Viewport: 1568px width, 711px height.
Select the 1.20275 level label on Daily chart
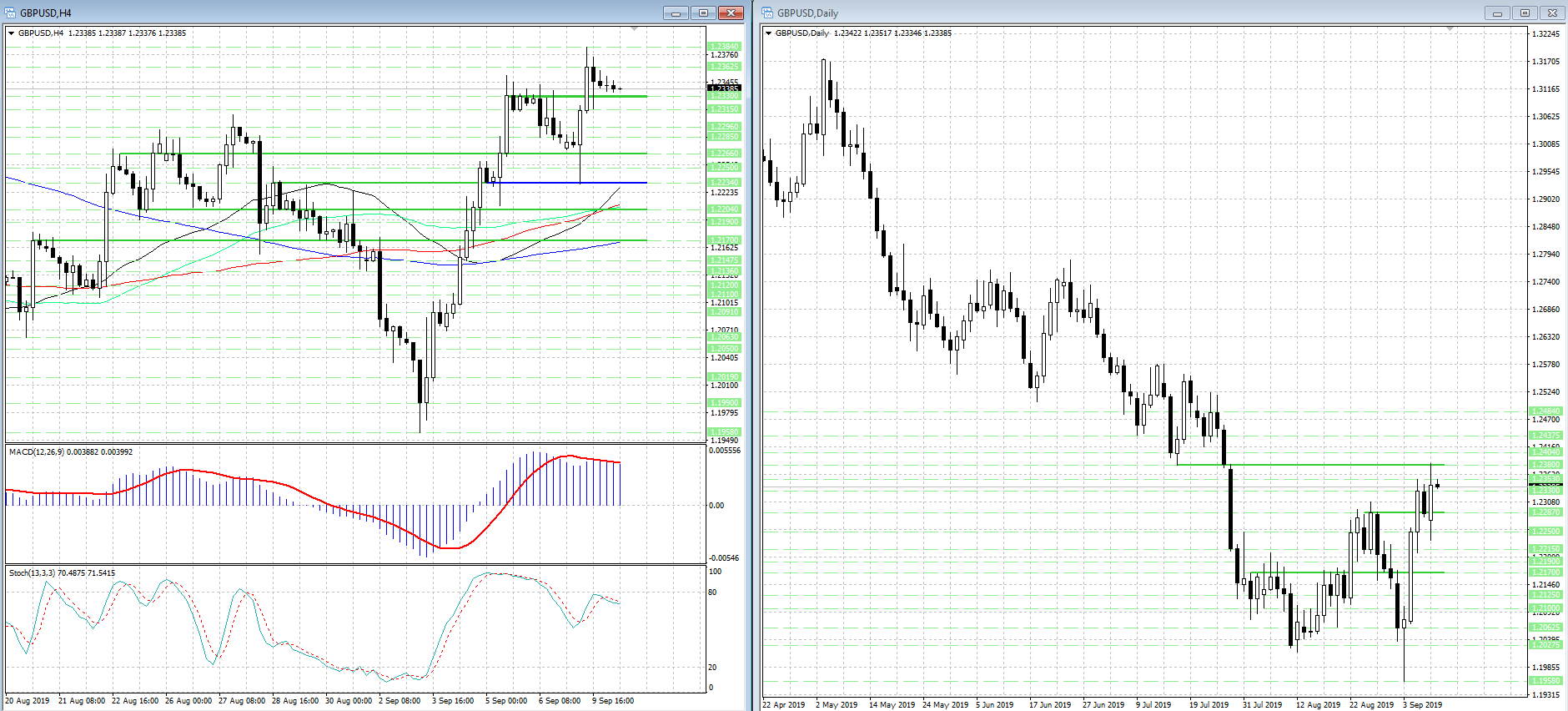[1545, 645]
